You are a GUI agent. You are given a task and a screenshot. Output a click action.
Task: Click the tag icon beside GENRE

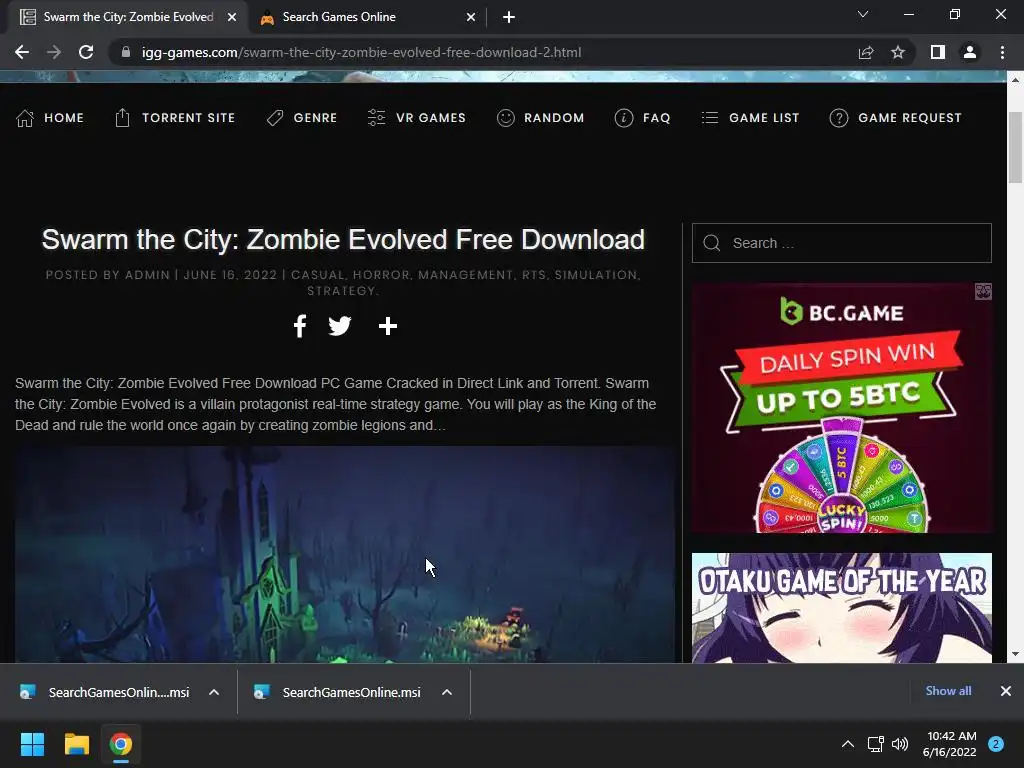pos(275,118)
